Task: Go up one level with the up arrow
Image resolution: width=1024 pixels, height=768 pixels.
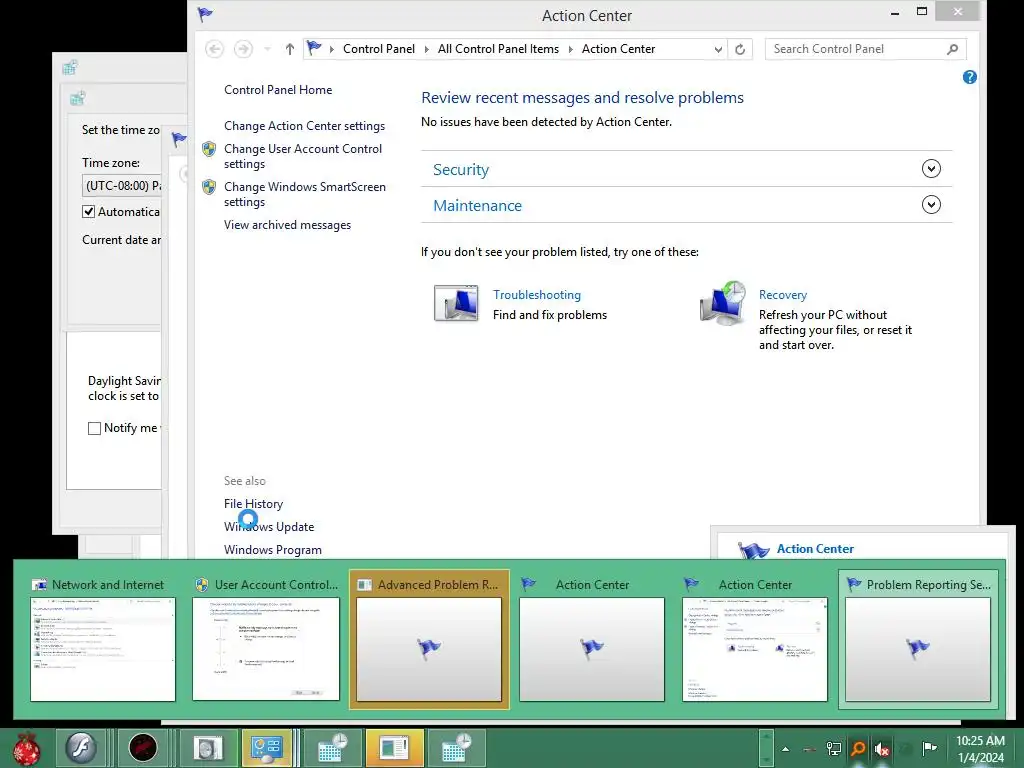Action: click(x=290, y=49)
